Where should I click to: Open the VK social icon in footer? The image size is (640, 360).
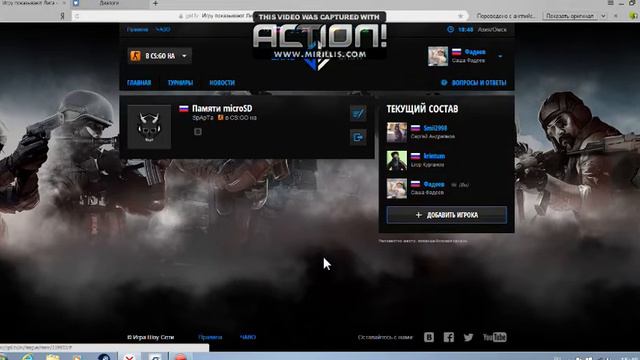429,337
